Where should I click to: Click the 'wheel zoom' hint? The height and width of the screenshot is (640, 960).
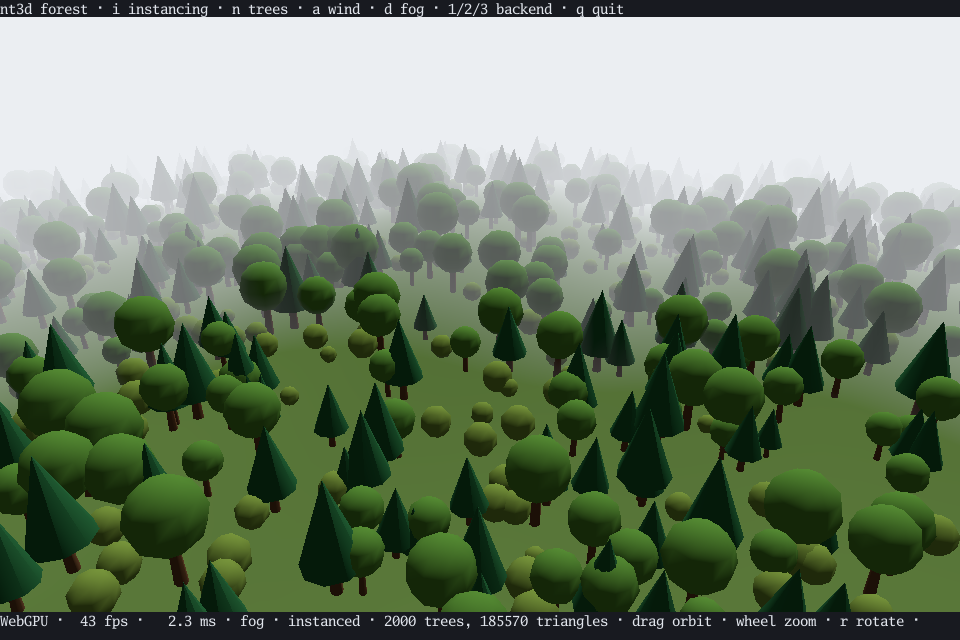(x=776, y=621)
